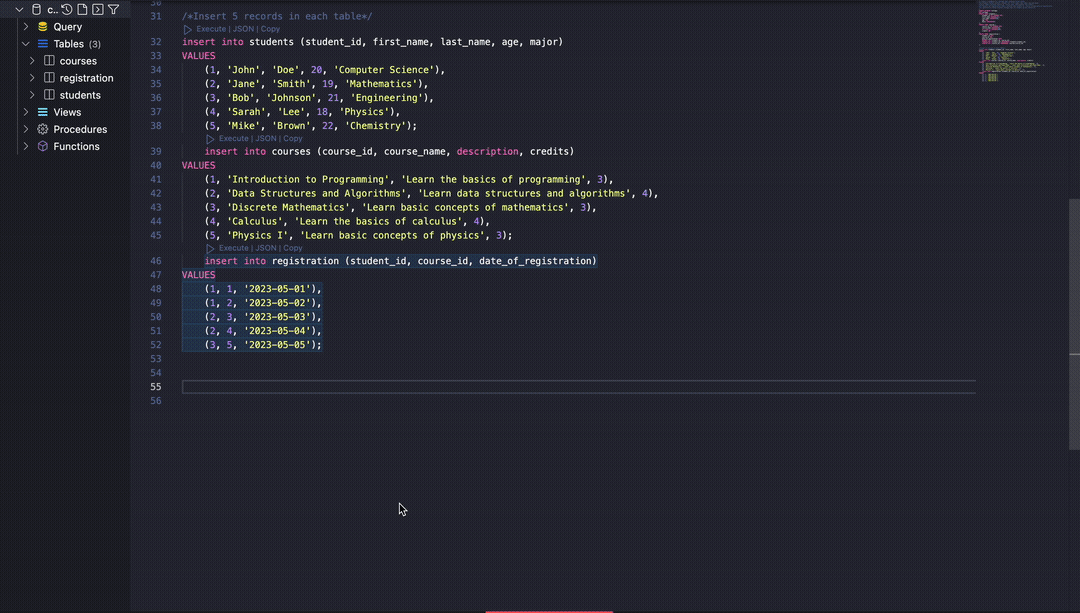This screenshot has height=613, width=1080.
Task: Open query history clock icon
Action: 67,10
